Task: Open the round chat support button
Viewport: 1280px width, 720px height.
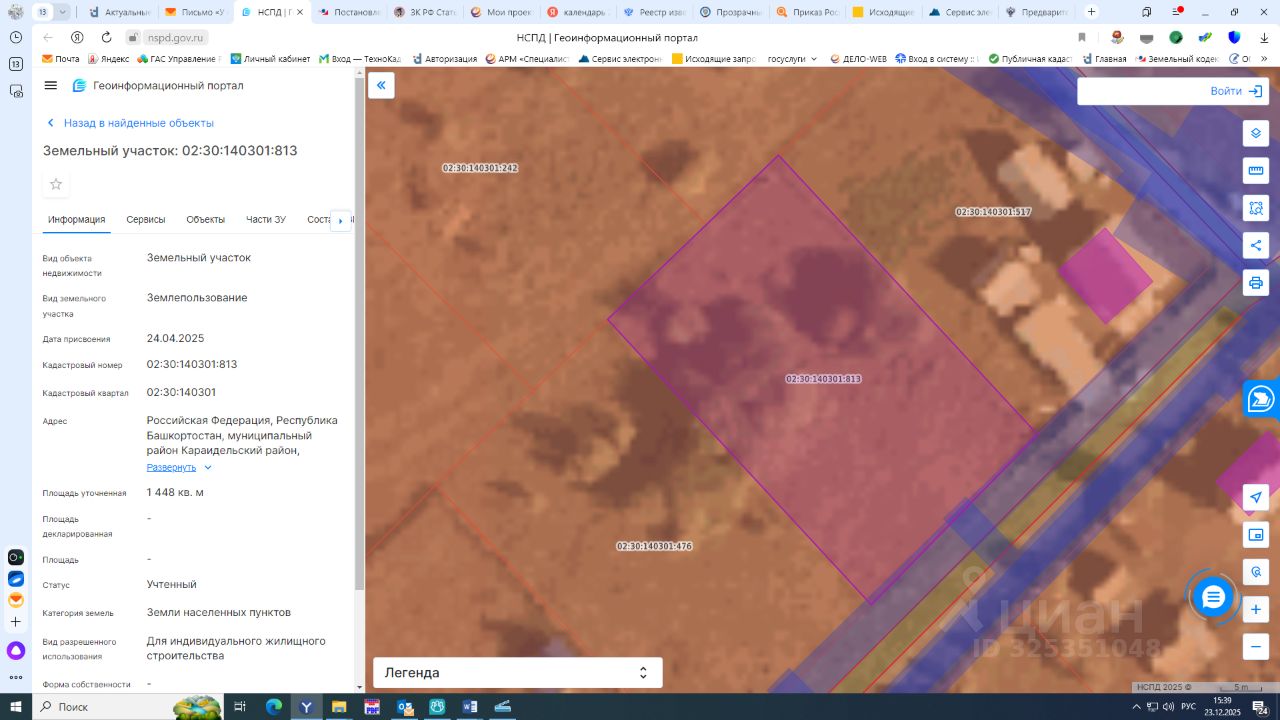Action: 1213,598
